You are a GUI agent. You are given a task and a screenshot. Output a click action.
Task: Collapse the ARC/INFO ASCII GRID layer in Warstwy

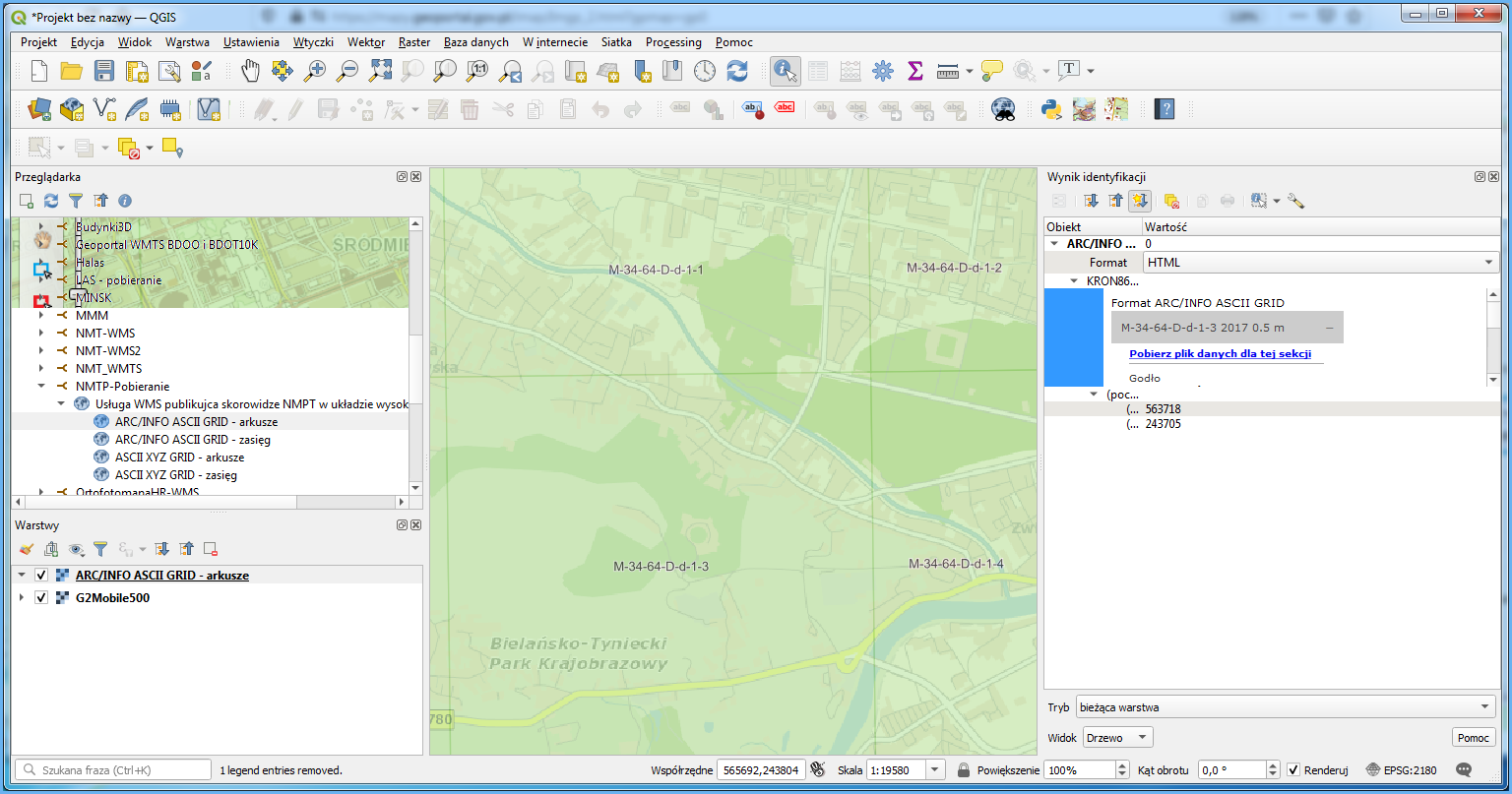(x=22, y=576)
